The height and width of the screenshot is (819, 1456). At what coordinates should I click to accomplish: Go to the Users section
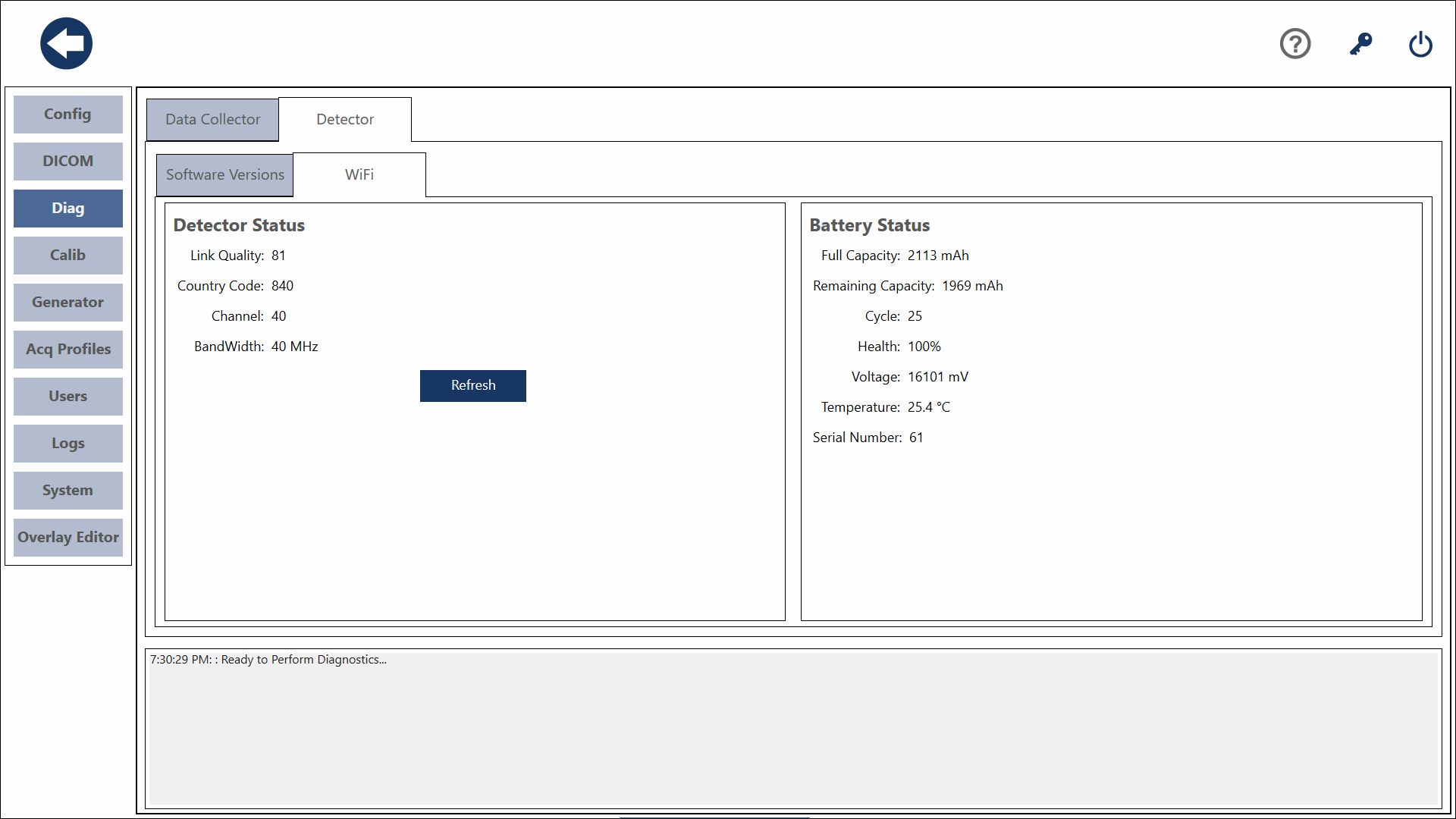click(67, 396)
